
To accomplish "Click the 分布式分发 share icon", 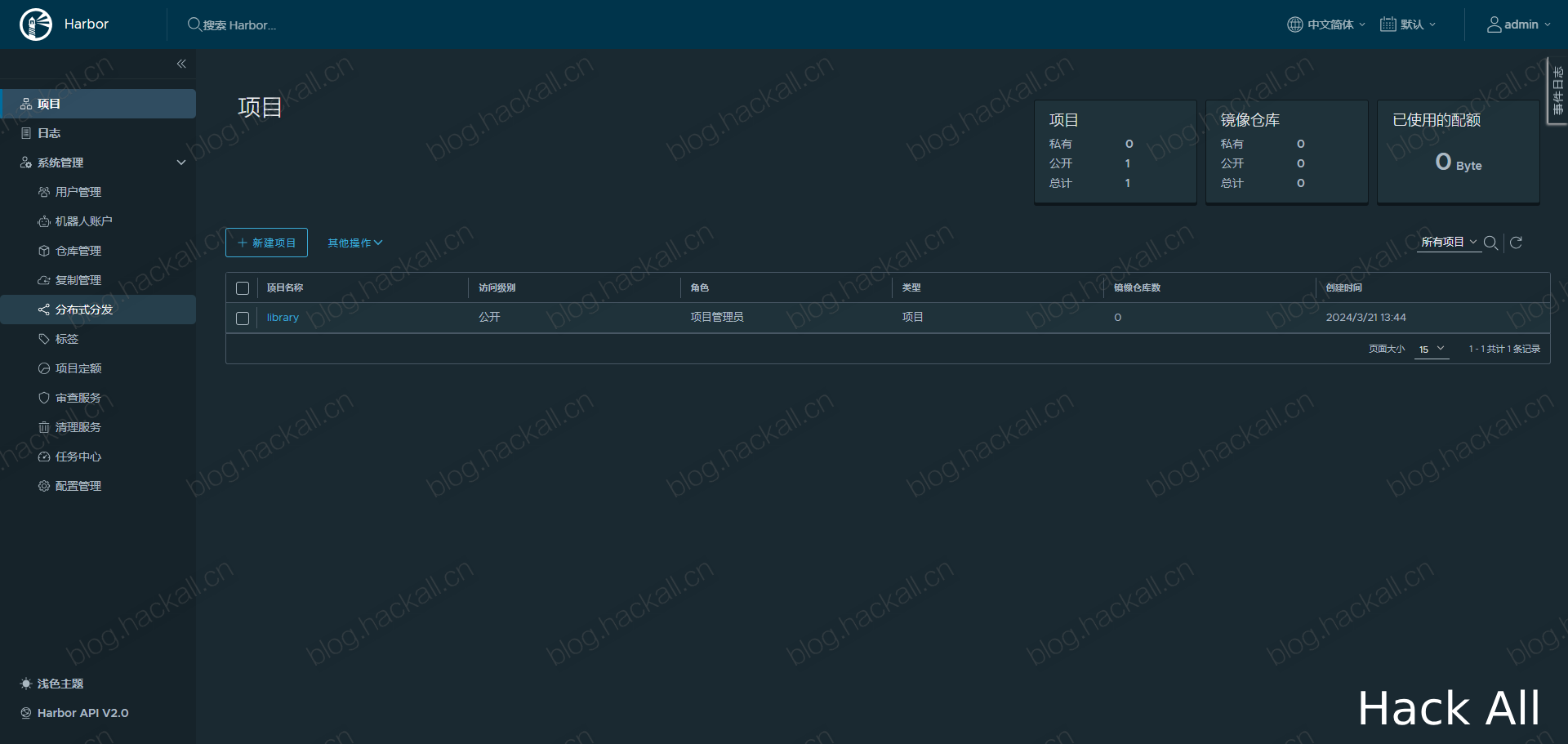I will [44, 310].
